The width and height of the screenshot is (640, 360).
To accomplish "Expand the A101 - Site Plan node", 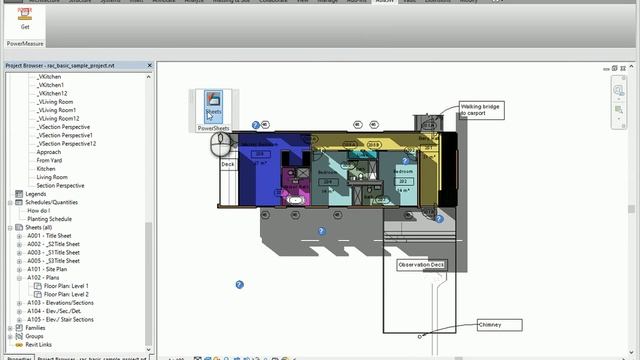I will (x=19, y=269).
